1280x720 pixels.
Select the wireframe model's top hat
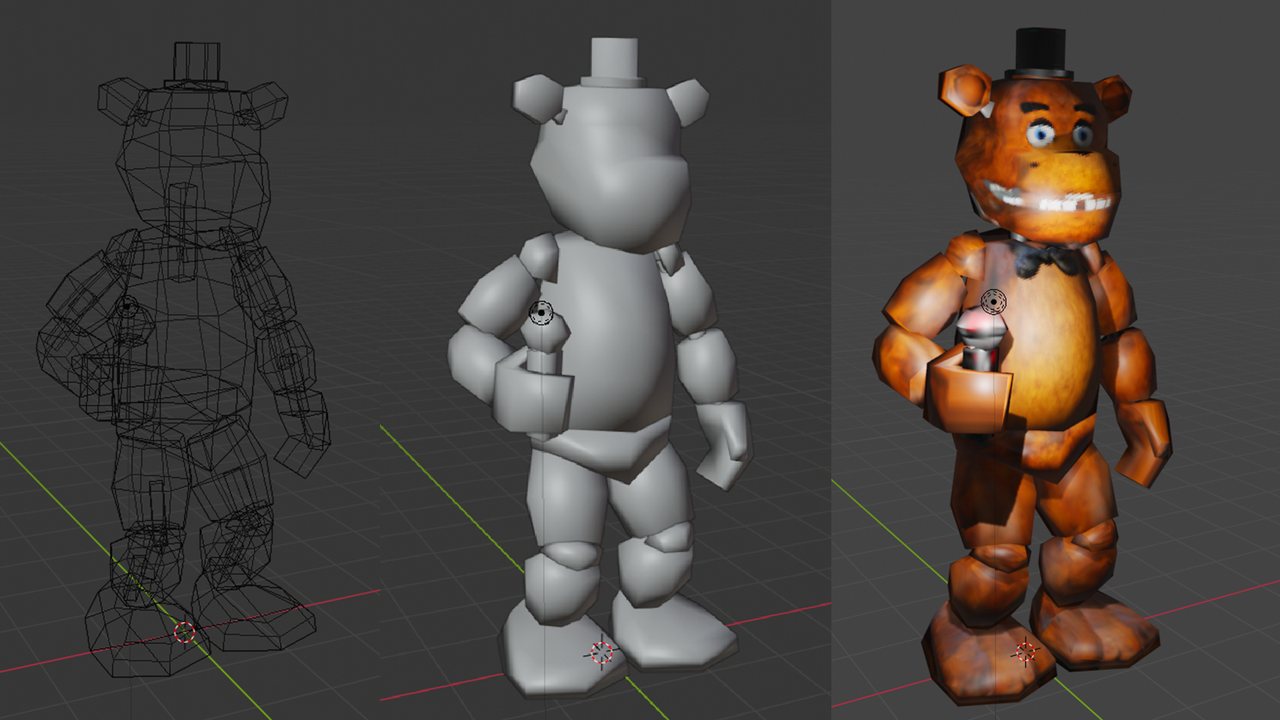tap(197, 66)
